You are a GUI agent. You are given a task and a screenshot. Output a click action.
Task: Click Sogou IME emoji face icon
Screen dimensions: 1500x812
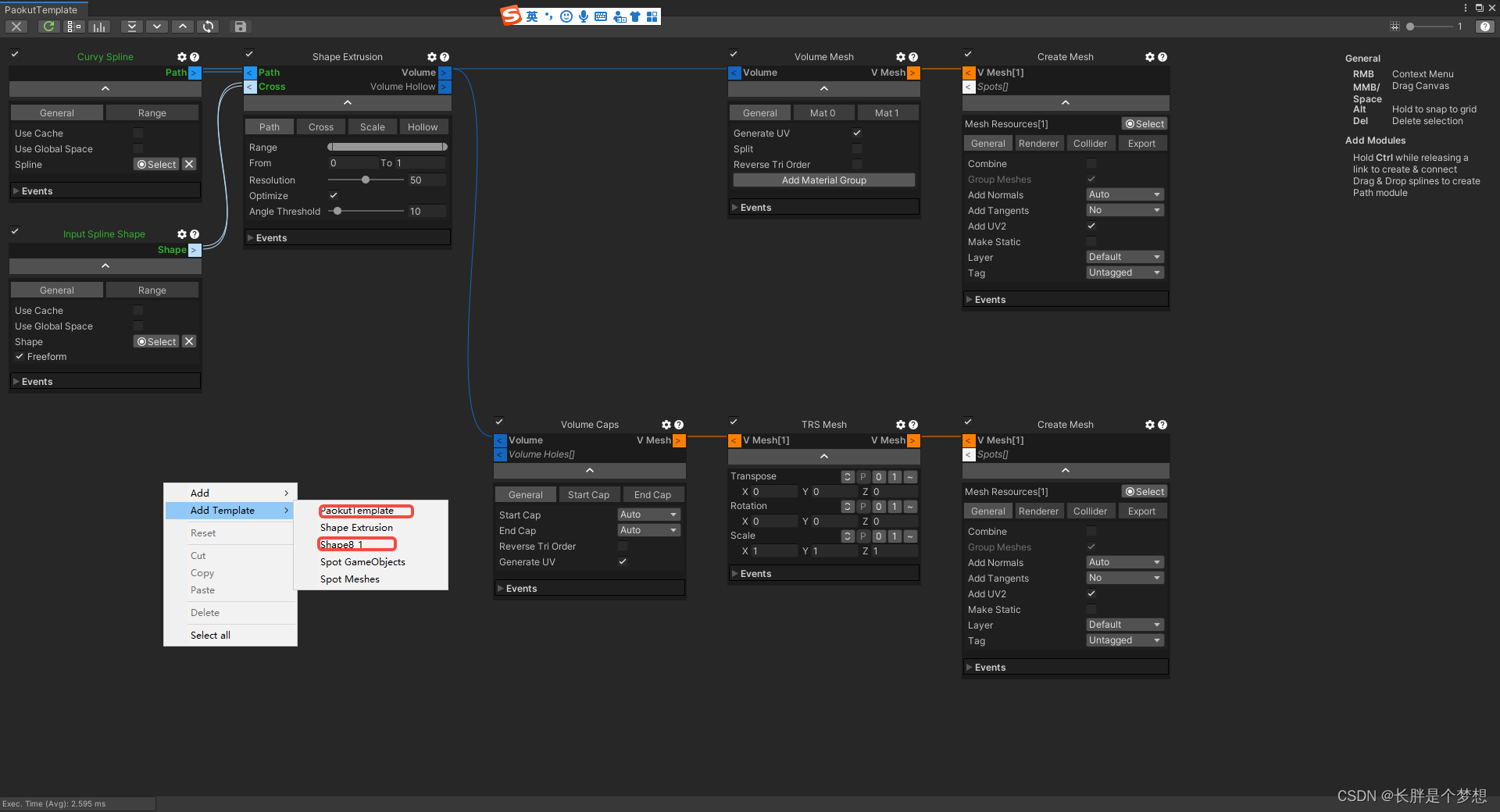[x=566, y=16]
